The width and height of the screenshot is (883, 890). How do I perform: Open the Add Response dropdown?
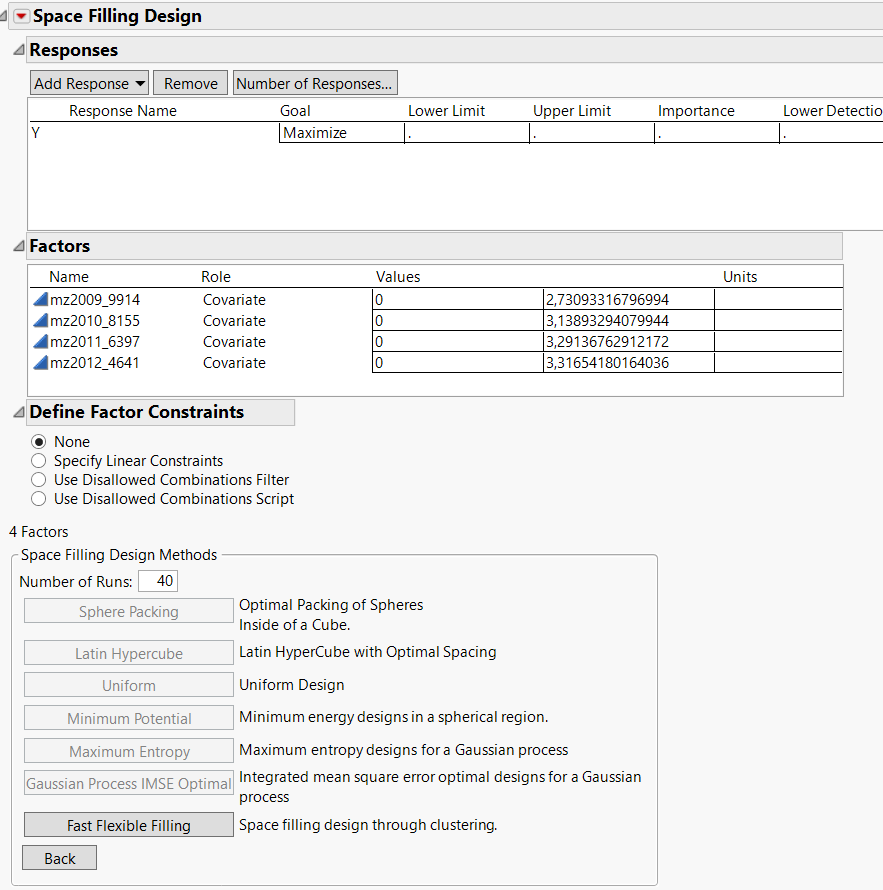coord(88,83)
